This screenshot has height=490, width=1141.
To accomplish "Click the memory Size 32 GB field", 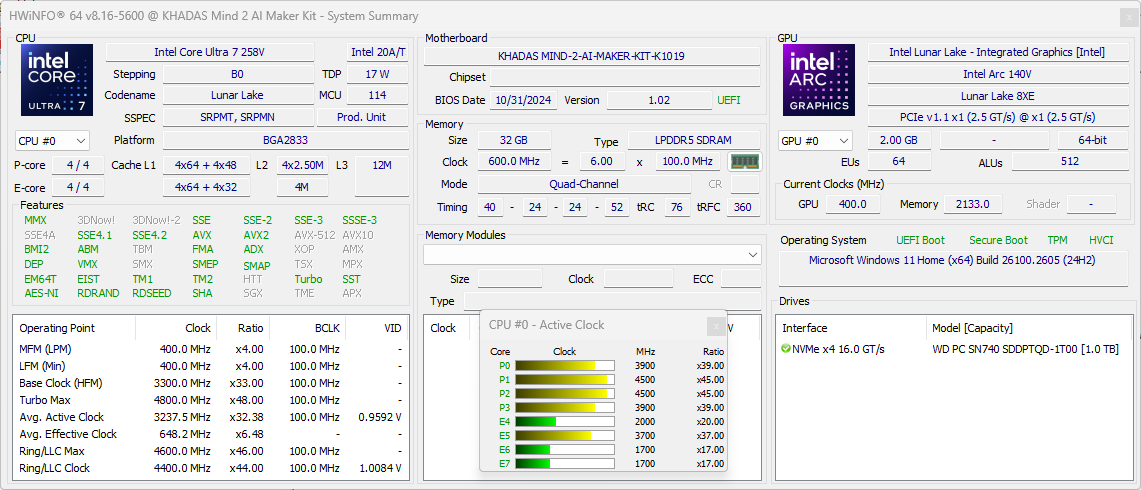I will (514, 140).
